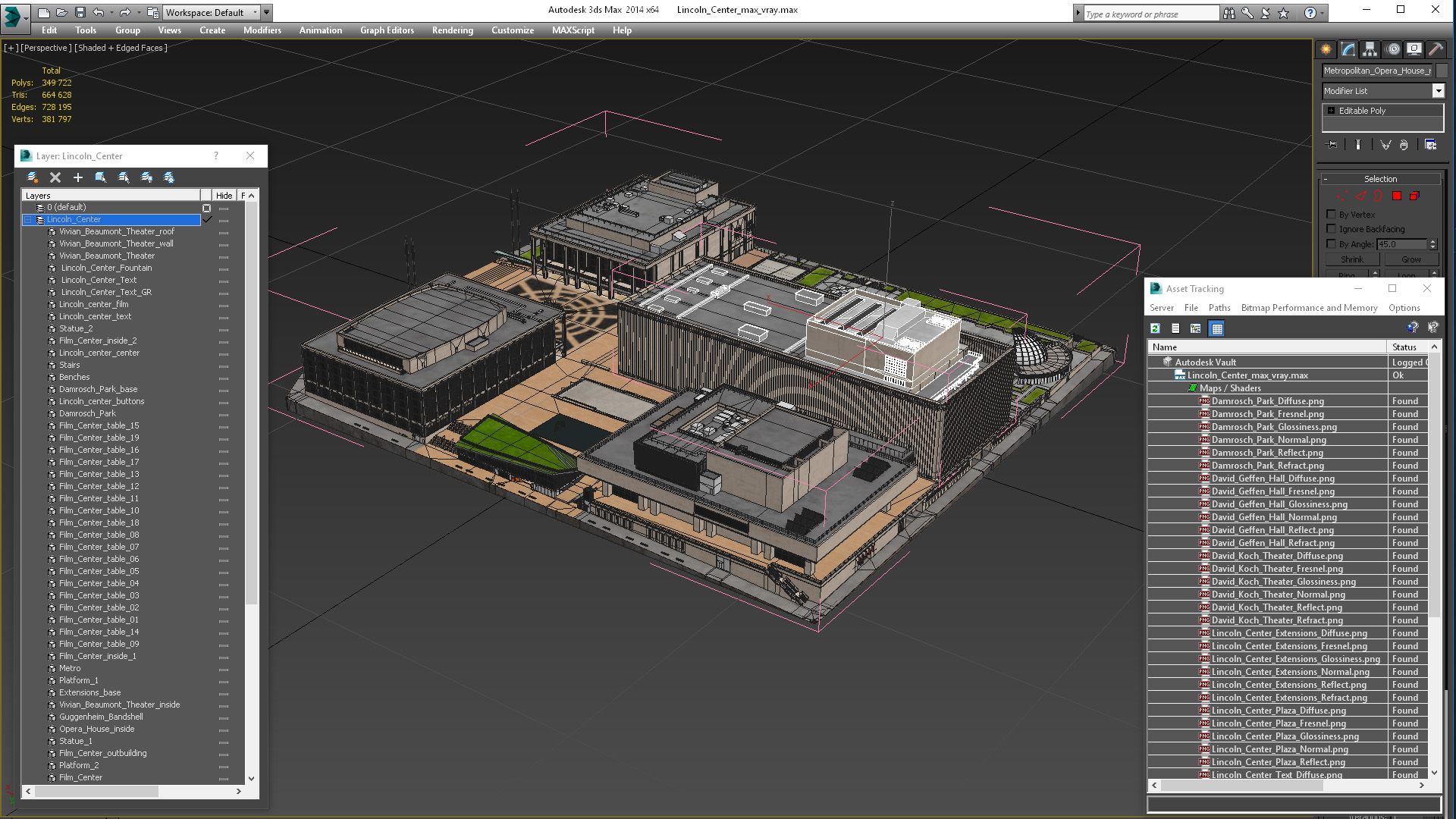Click the Grow selection button
The width and height of the screenshot is (1456, 819).
click(x=1411, y=259)
